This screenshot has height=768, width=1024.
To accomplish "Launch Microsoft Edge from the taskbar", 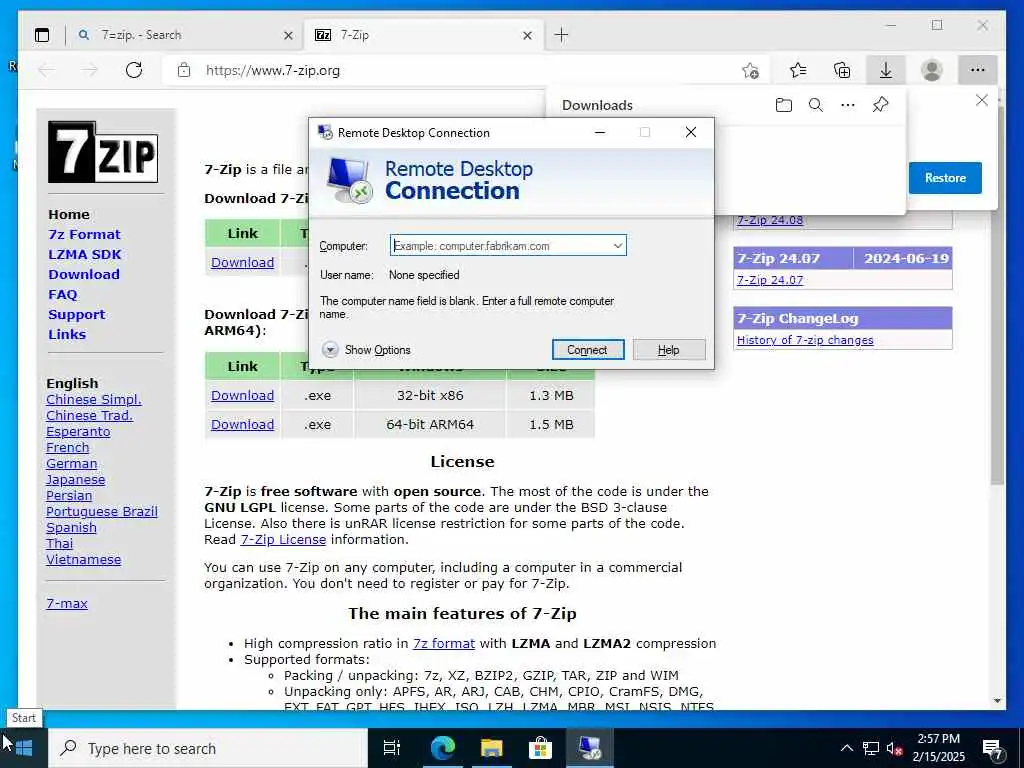I will (442, 748).
